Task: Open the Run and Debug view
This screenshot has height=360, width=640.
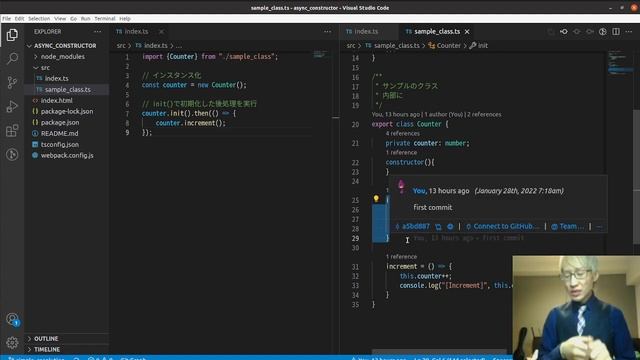Action: click(x=12, y=106)
